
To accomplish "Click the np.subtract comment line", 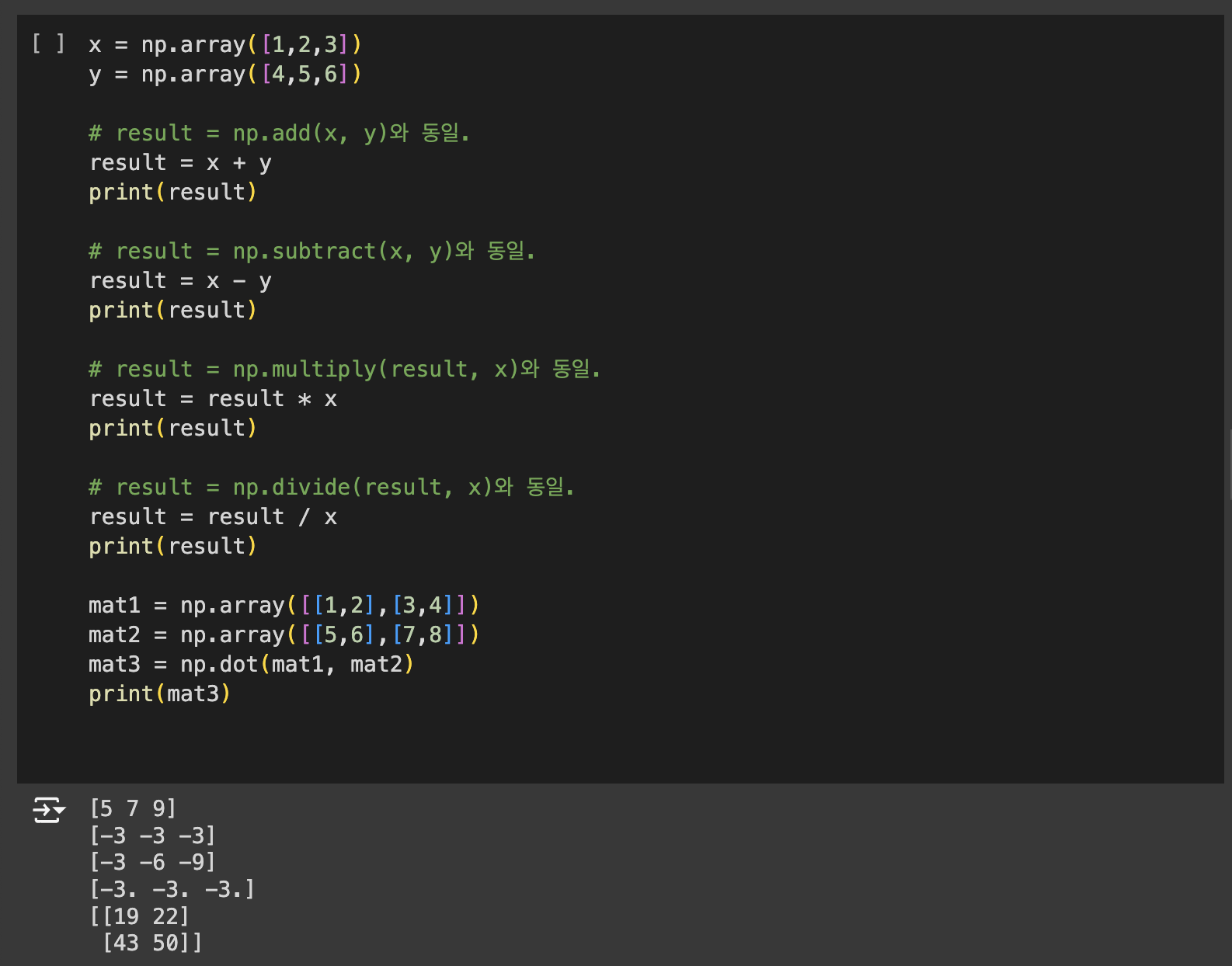I will click(x=311, y=252).
